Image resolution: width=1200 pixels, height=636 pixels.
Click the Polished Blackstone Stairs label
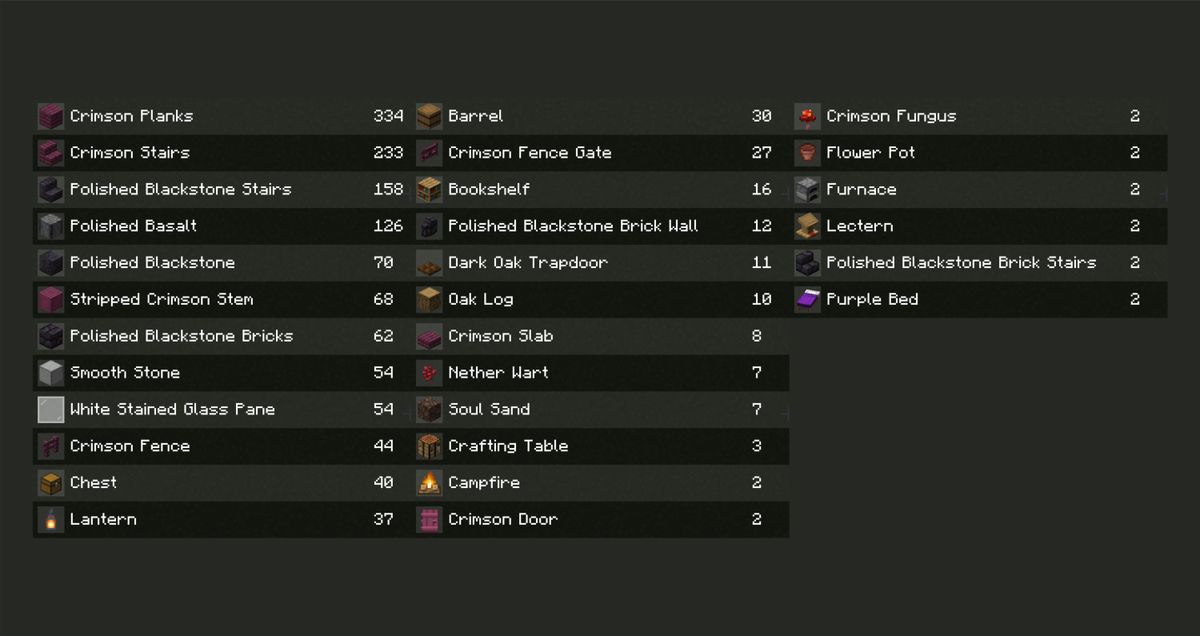[180, 189]
